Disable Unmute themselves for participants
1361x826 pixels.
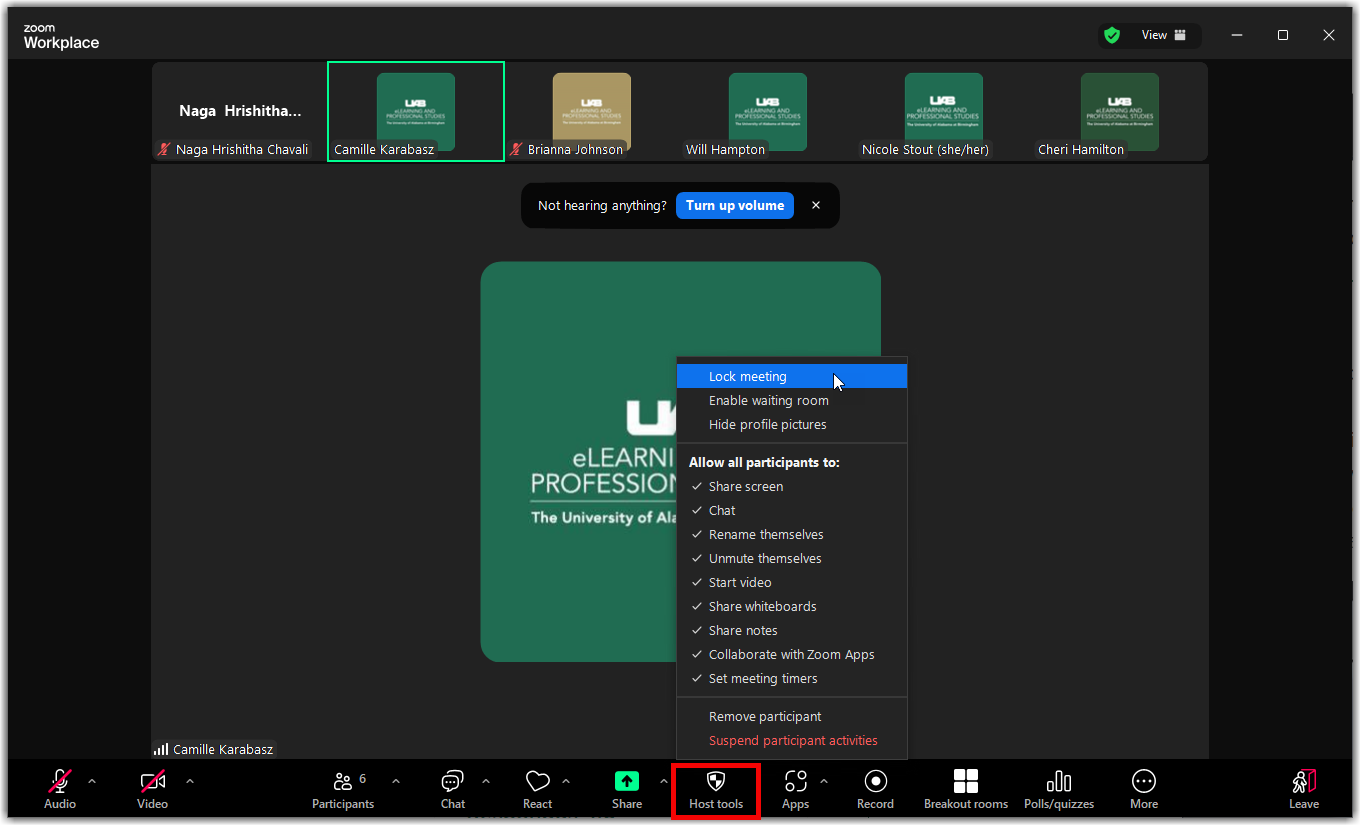coord(765,559)
